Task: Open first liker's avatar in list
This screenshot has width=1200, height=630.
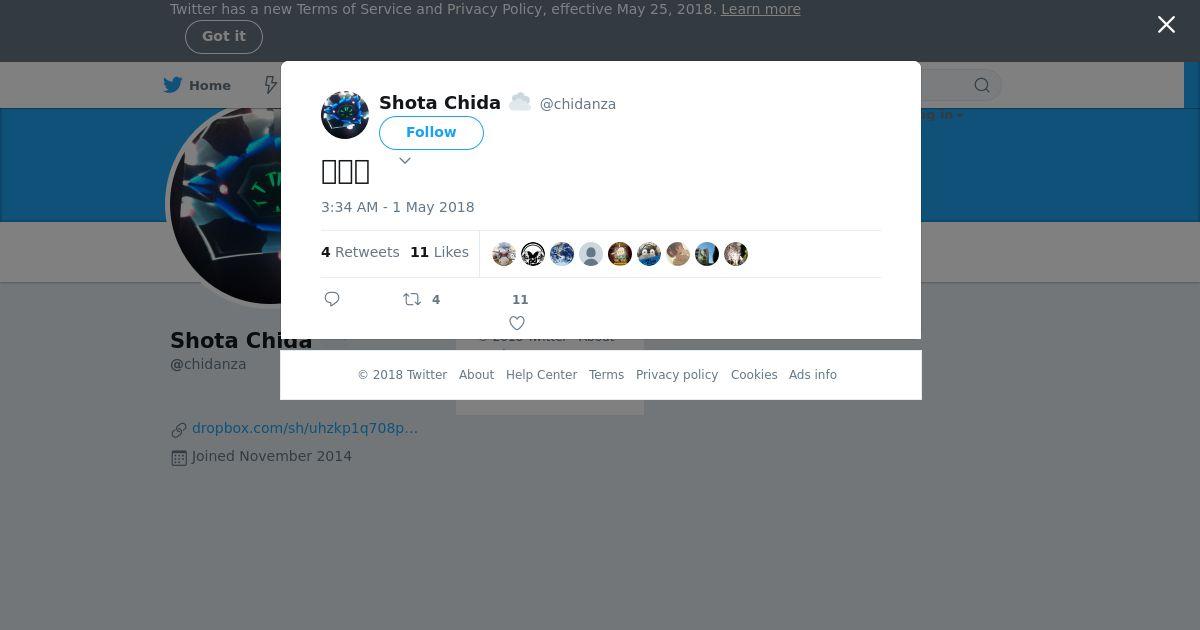Action: (x=504, y=254)
